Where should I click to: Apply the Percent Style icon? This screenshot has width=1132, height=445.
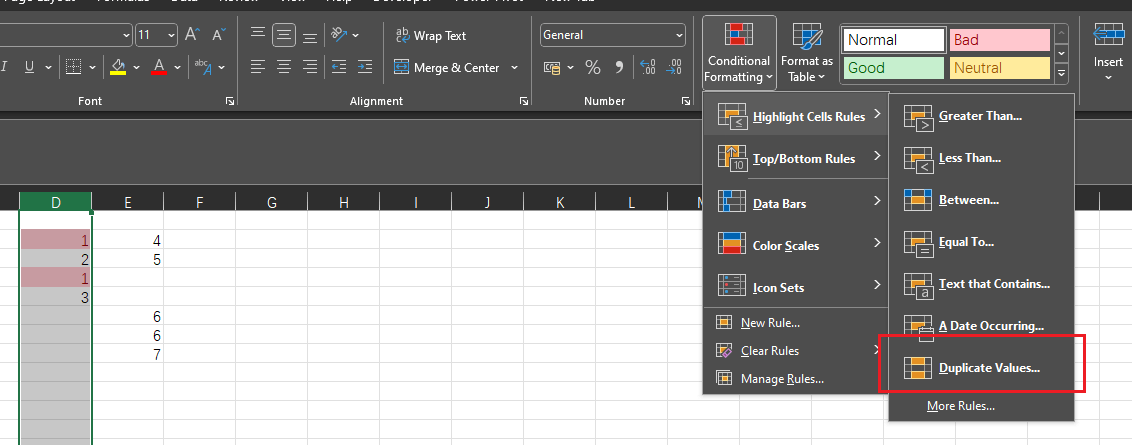(593, 68)
